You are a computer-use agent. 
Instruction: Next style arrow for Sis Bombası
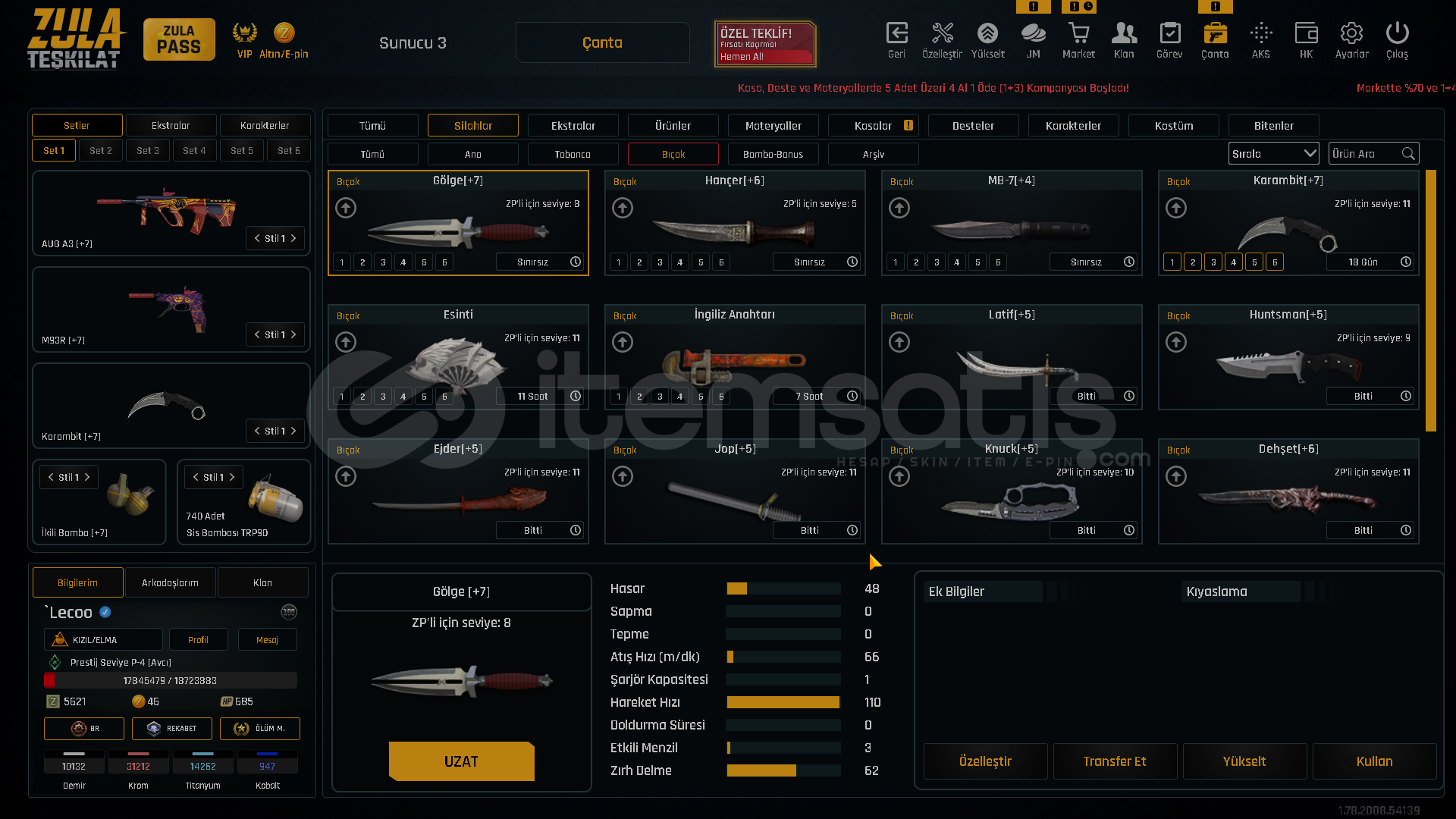click(x=232, y=477)
